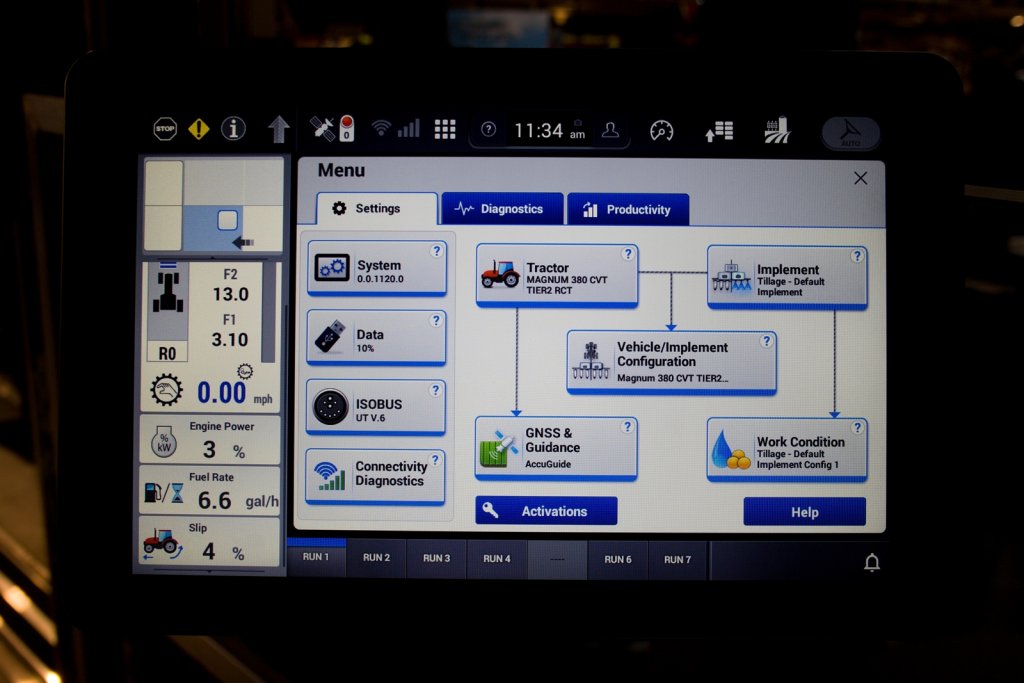Check the cellular signal bars icon
The width and height of the screenshot is (1024, 683).
pyautogui.click(x=409, y=128)
